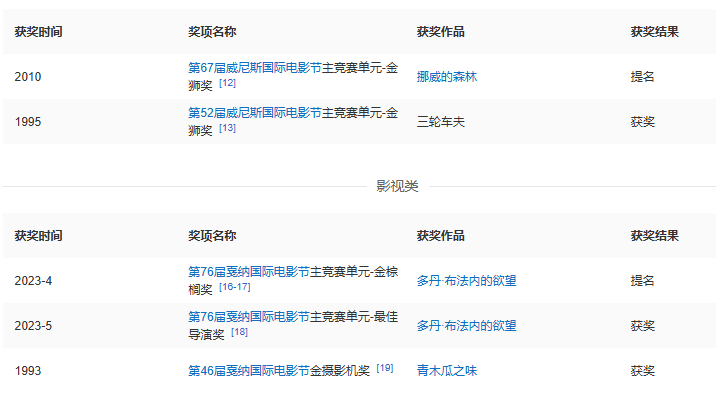This screenshot has width=716, height=407.
Task: Select the year 1995 cell
Action: tap(28, 122)
